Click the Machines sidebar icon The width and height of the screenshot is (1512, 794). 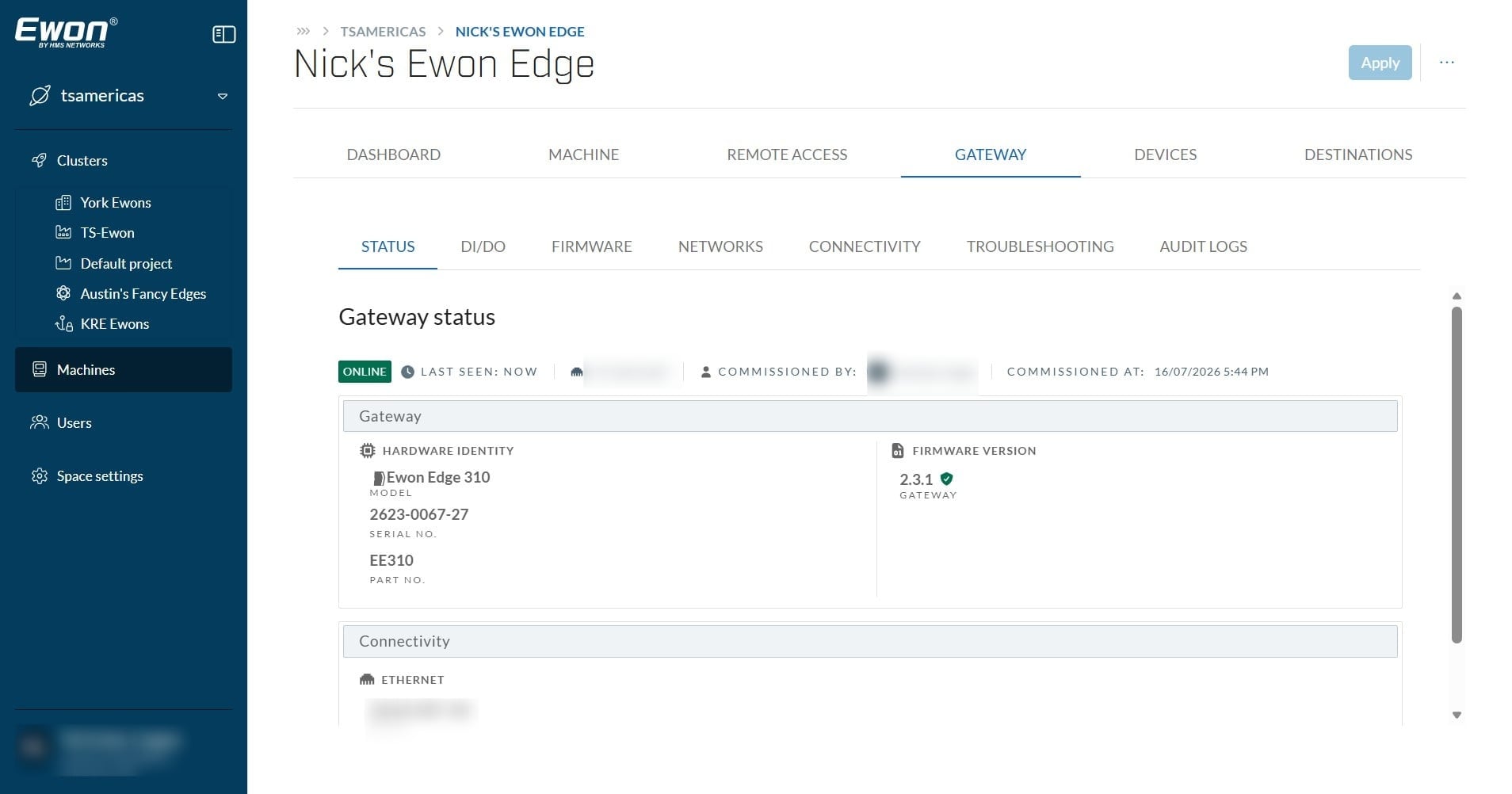click(x=39, y=369)
